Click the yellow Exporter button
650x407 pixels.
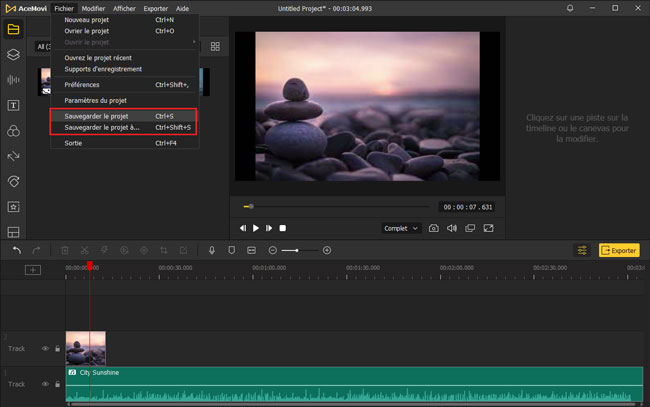618,250
